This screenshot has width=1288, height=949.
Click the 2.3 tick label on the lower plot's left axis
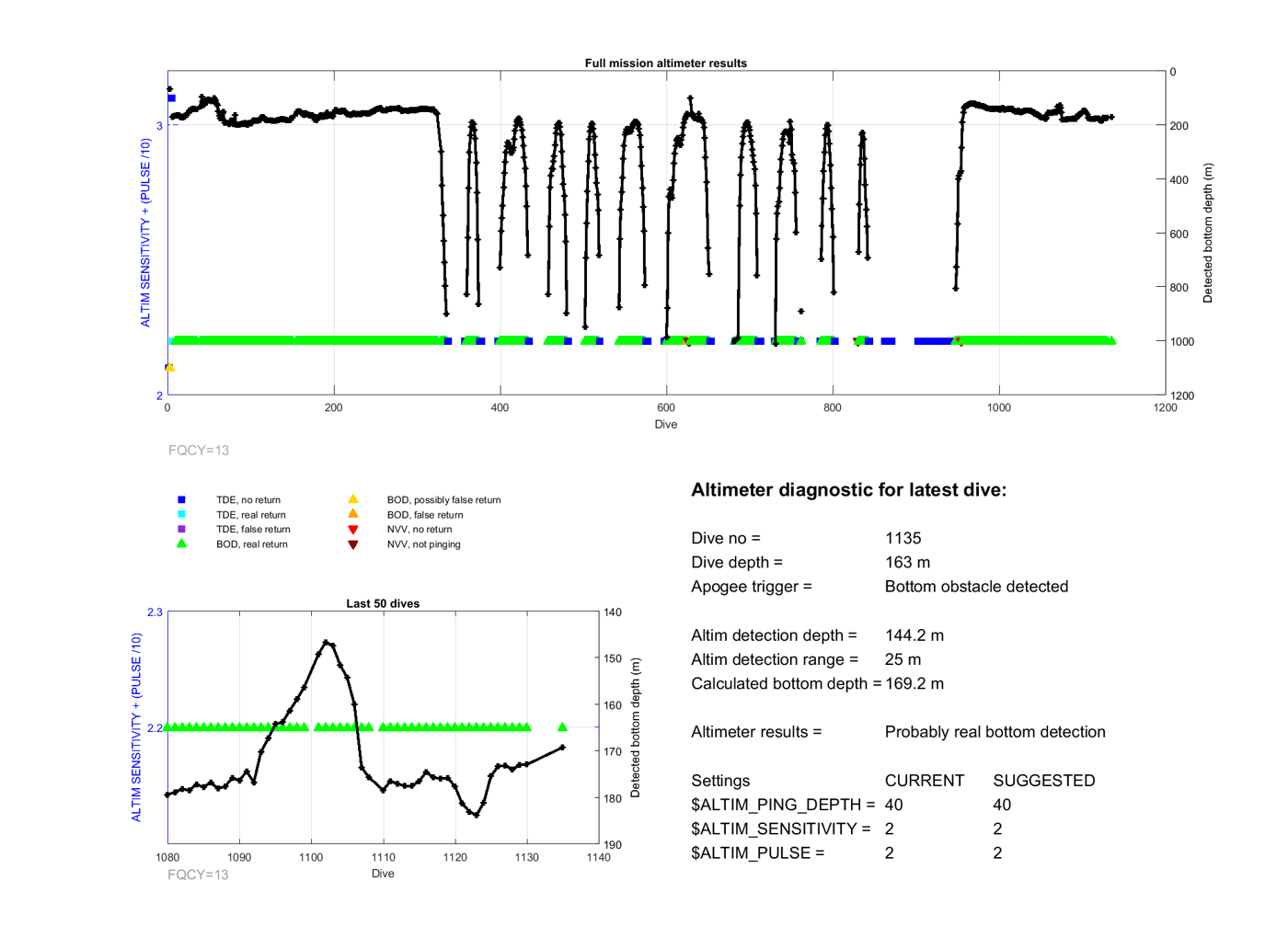pyautogui.click(x=155, y=612)
